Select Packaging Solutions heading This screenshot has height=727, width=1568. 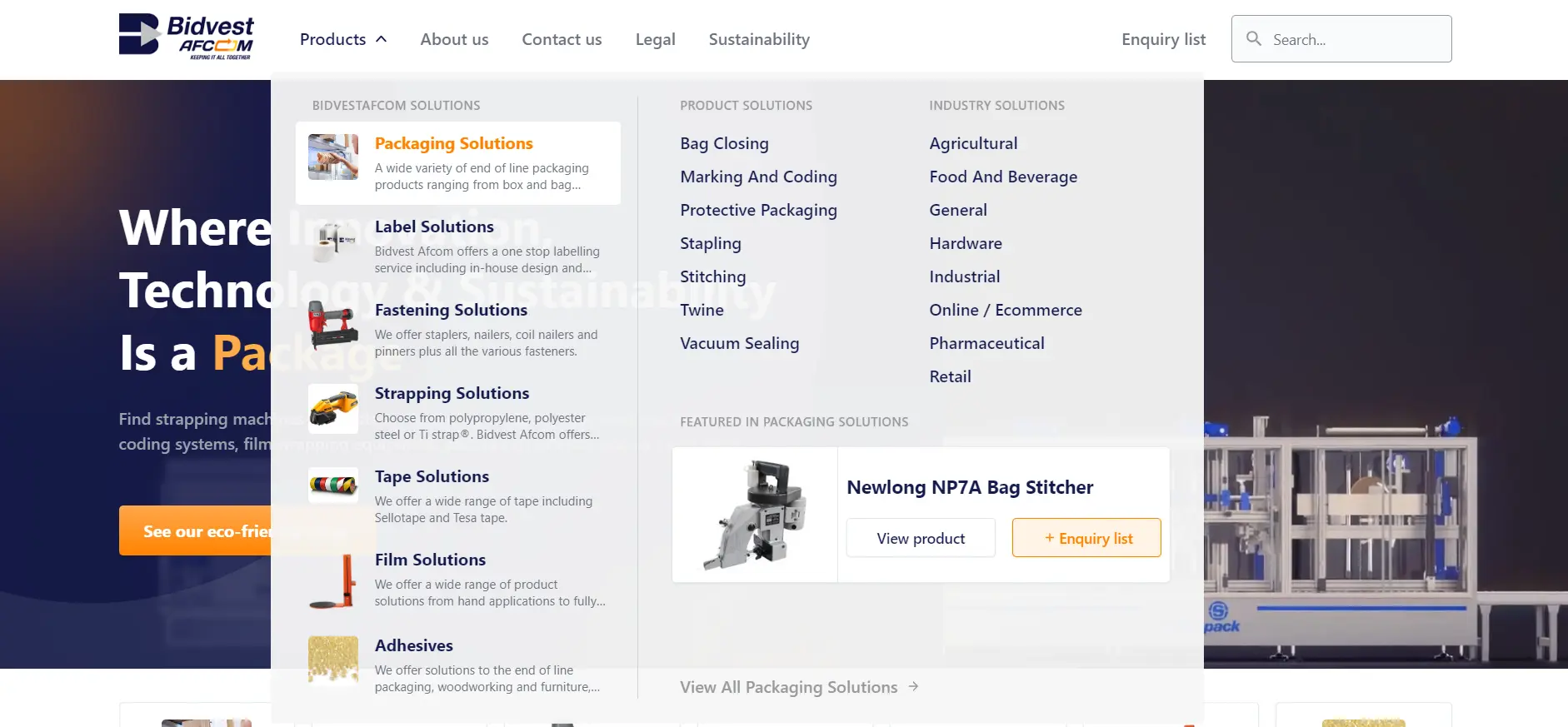(x=453, y=143)
